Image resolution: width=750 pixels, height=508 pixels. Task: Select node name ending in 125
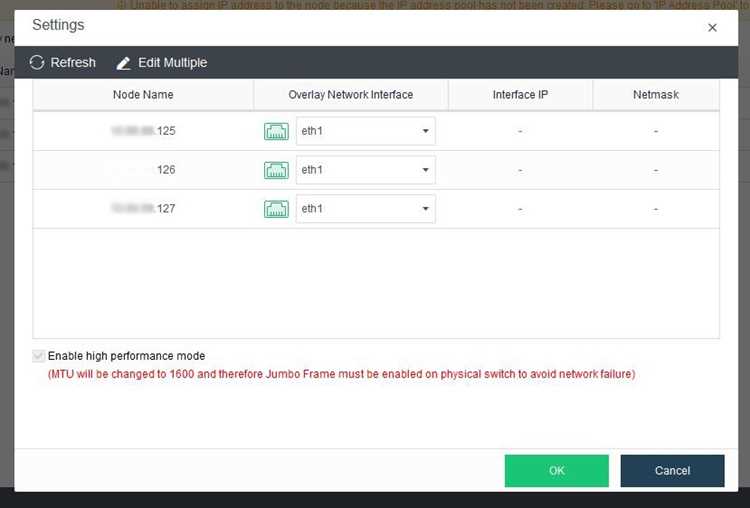143,131
